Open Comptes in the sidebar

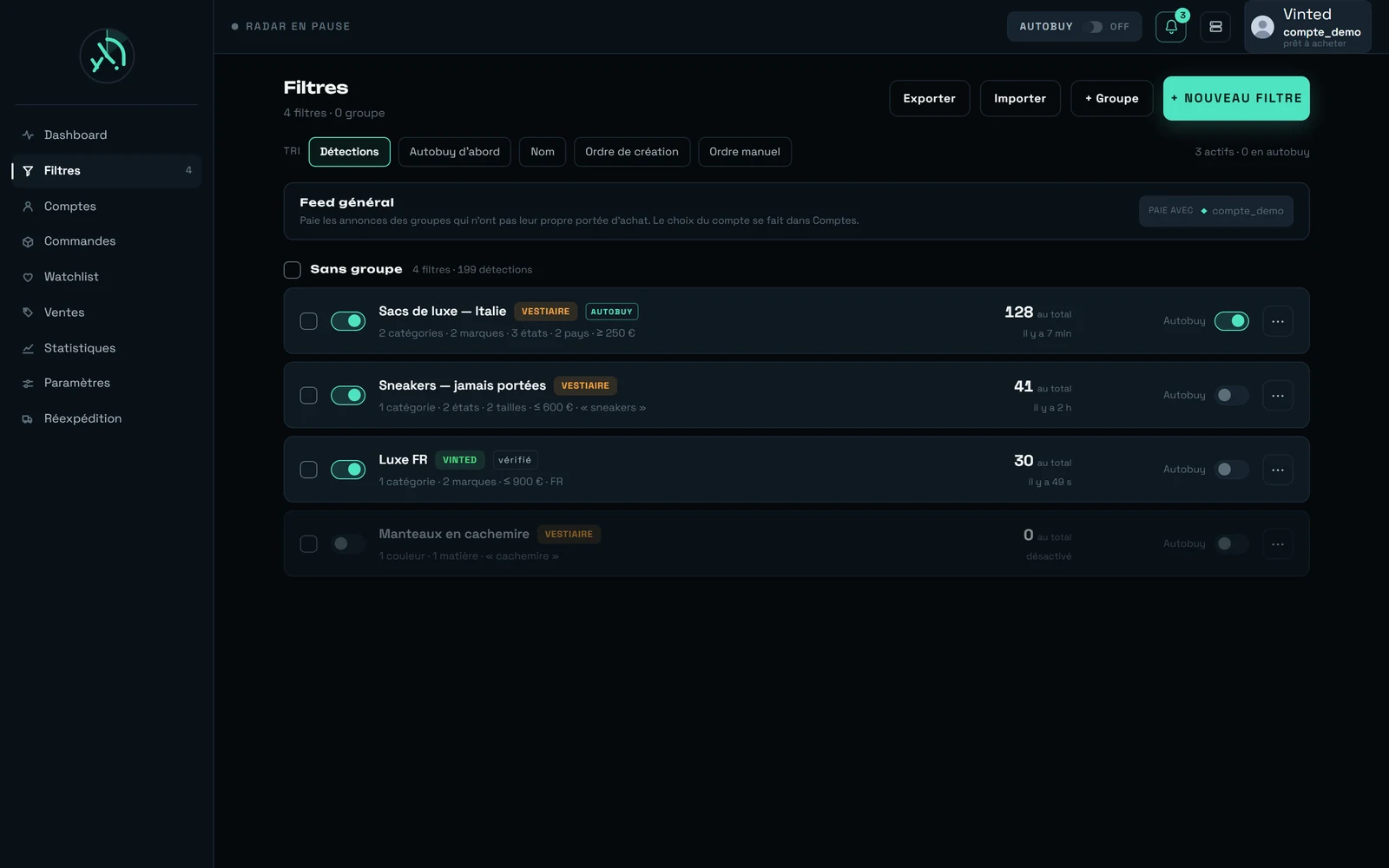pyautogui.click(x=107, y=206)
